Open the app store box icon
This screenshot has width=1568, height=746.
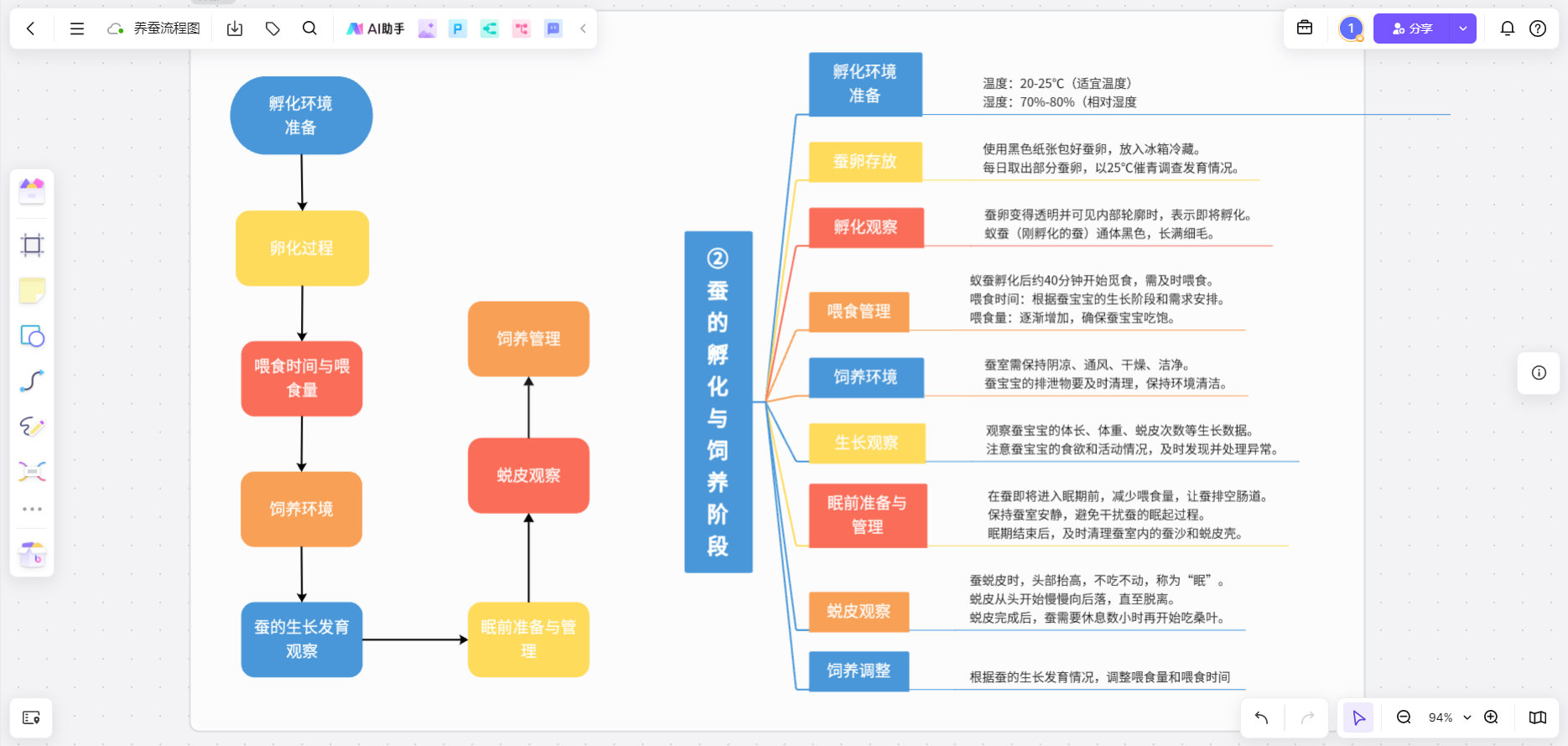[32, 554]
